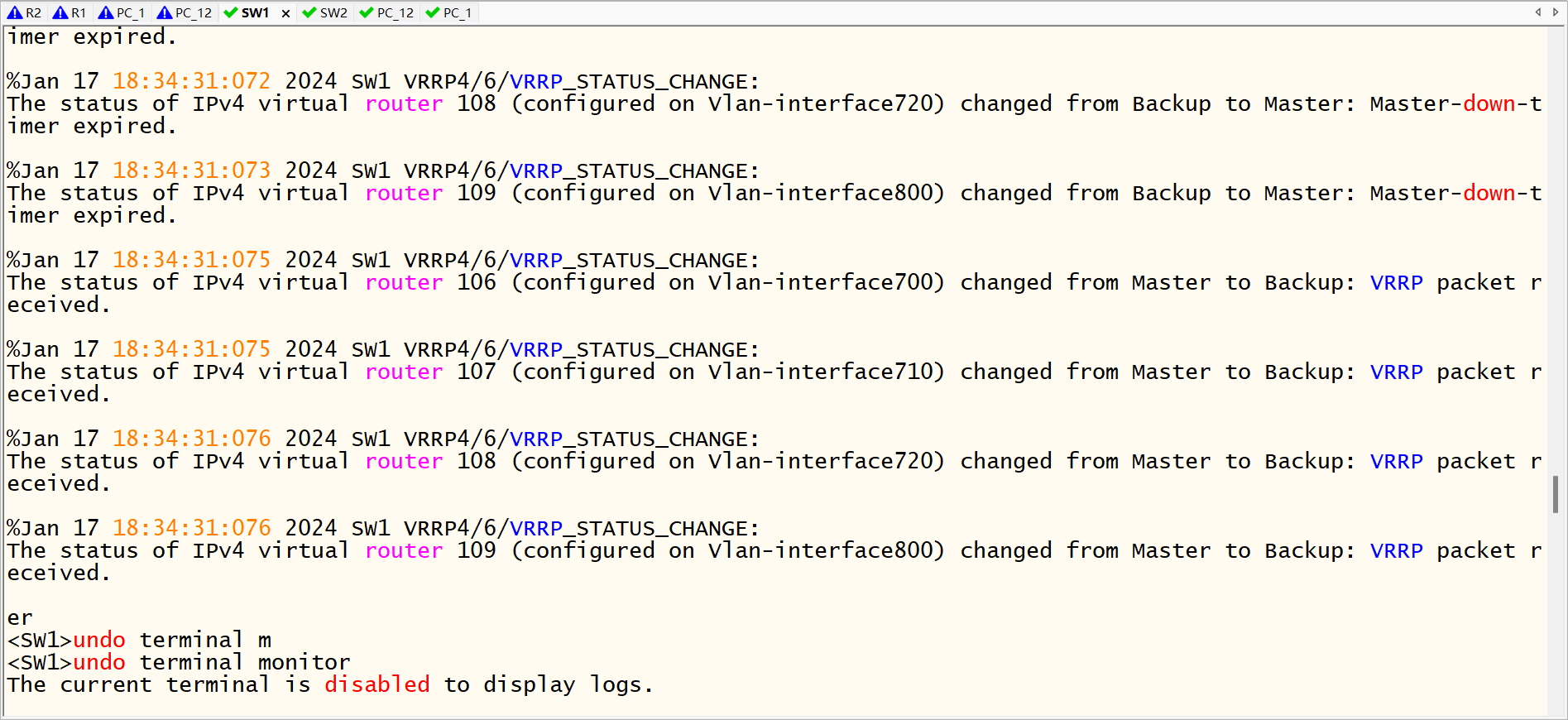Switch to the SW2 tab label
Image resolution: width=1568 pixels, height=720 pixels.
(x=333, y=12)
